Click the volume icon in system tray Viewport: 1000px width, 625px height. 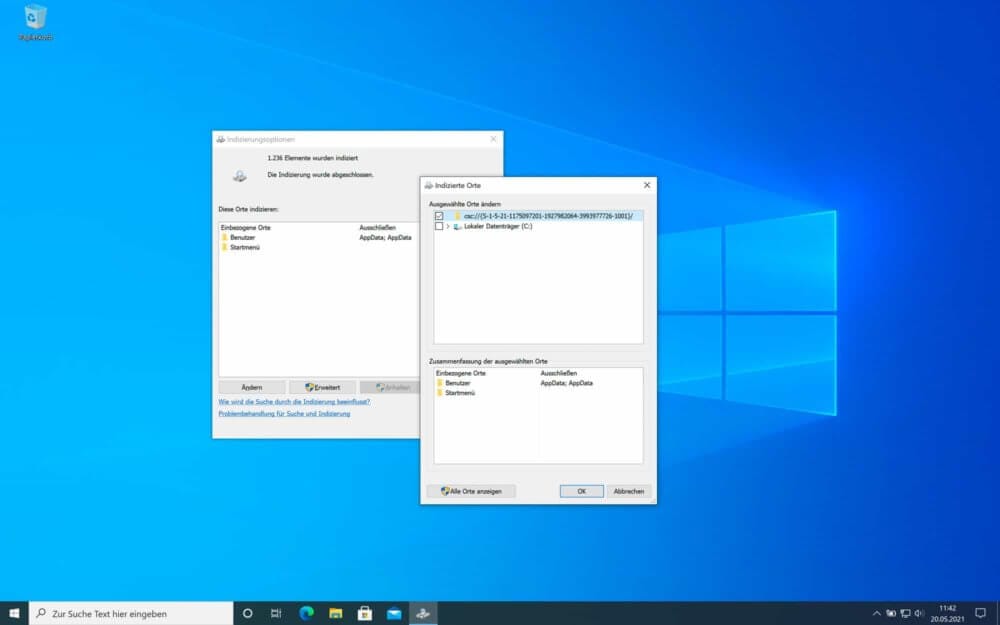point(919,614)
